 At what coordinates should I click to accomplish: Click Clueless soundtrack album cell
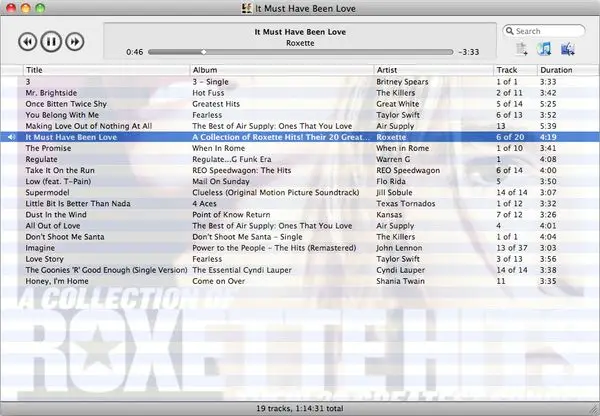click(x=276, y=193)
